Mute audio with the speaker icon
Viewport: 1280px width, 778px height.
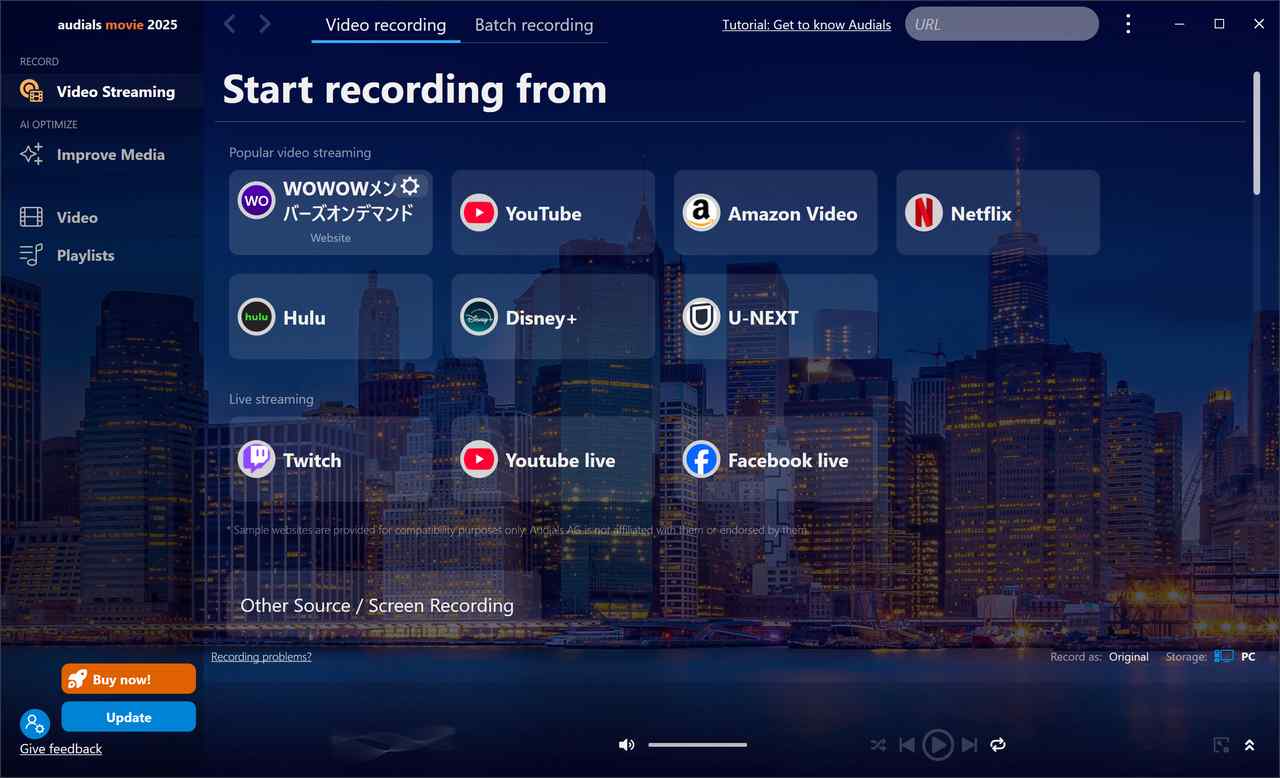626,744
